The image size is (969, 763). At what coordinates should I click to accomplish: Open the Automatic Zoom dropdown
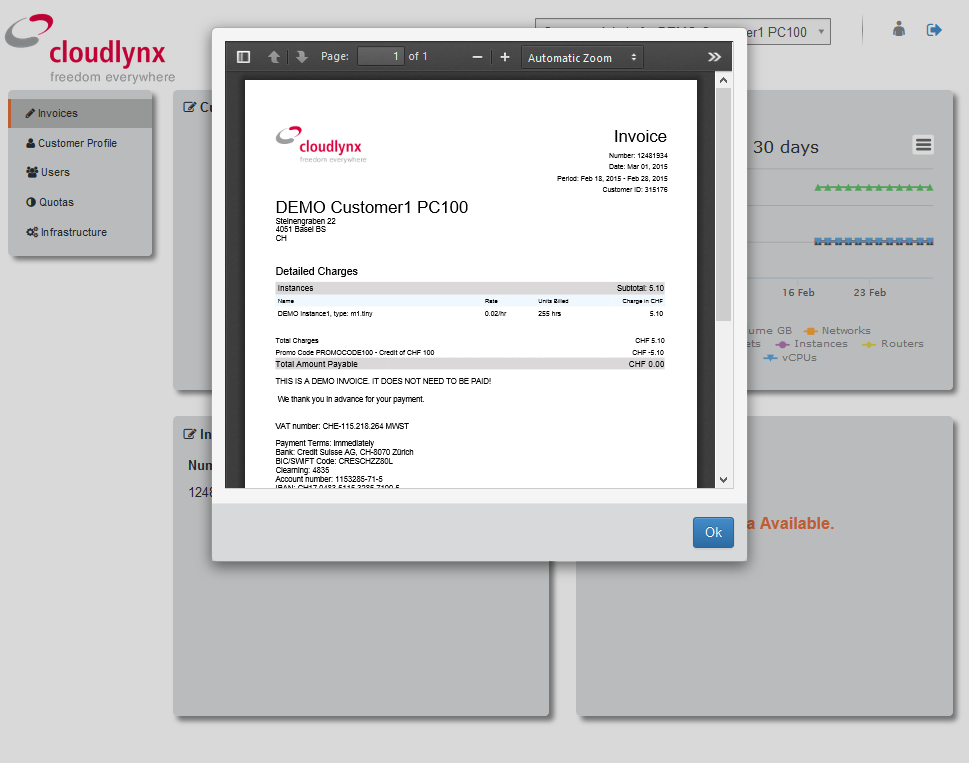click(582, 57)
